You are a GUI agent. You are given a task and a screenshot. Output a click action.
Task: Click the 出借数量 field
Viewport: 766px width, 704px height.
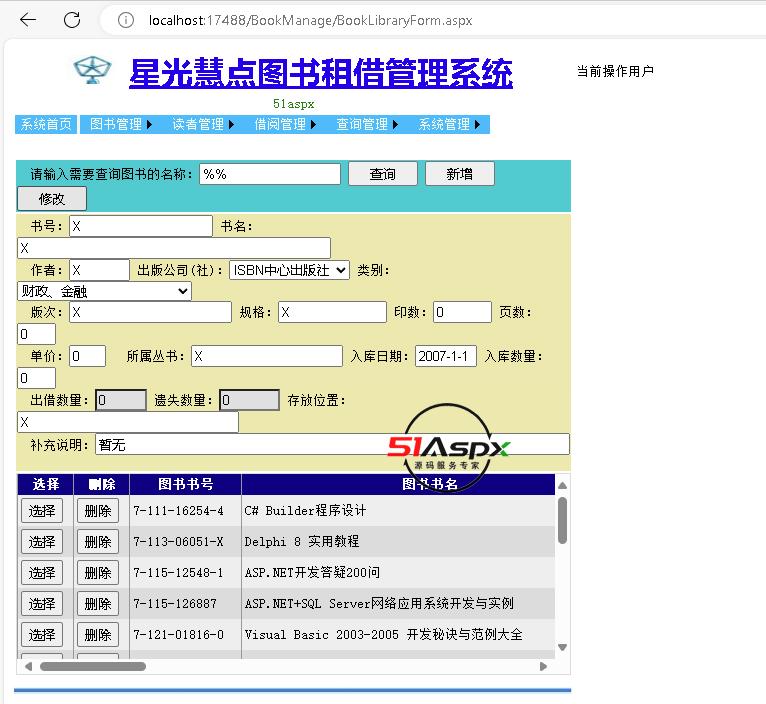point(121,400)
